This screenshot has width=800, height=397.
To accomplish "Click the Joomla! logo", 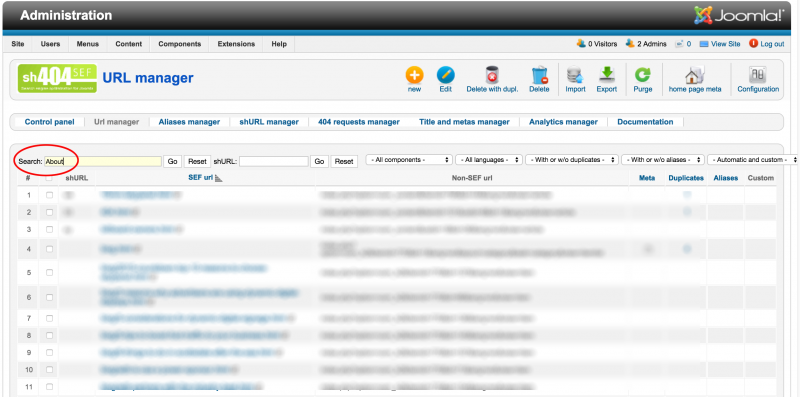I will 738,15.
